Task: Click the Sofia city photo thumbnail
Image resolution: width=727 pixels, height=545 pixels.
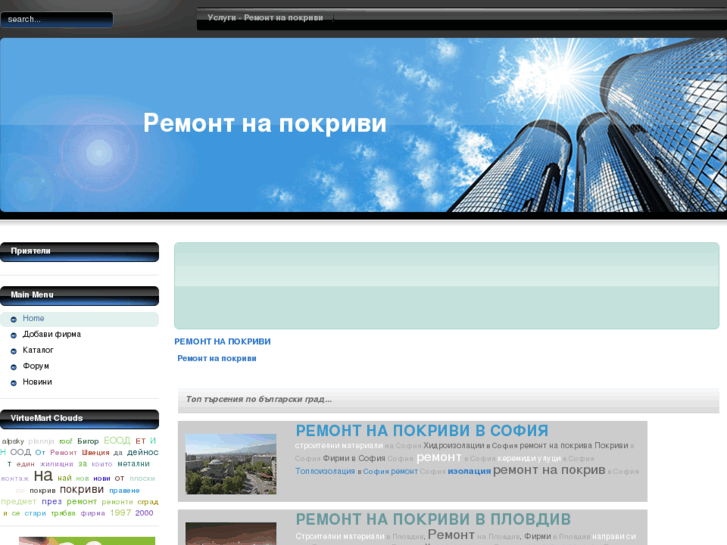Action: (x=231, y=464)
